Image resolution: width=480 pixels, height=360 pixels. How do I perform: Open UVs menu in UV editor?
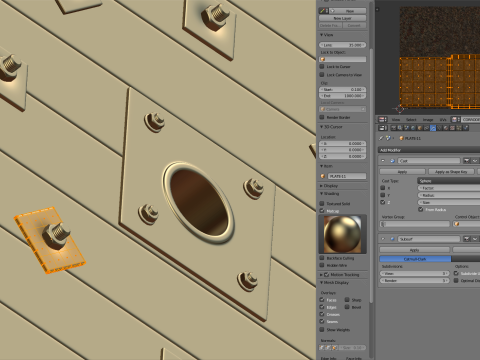tap(443, 119)
